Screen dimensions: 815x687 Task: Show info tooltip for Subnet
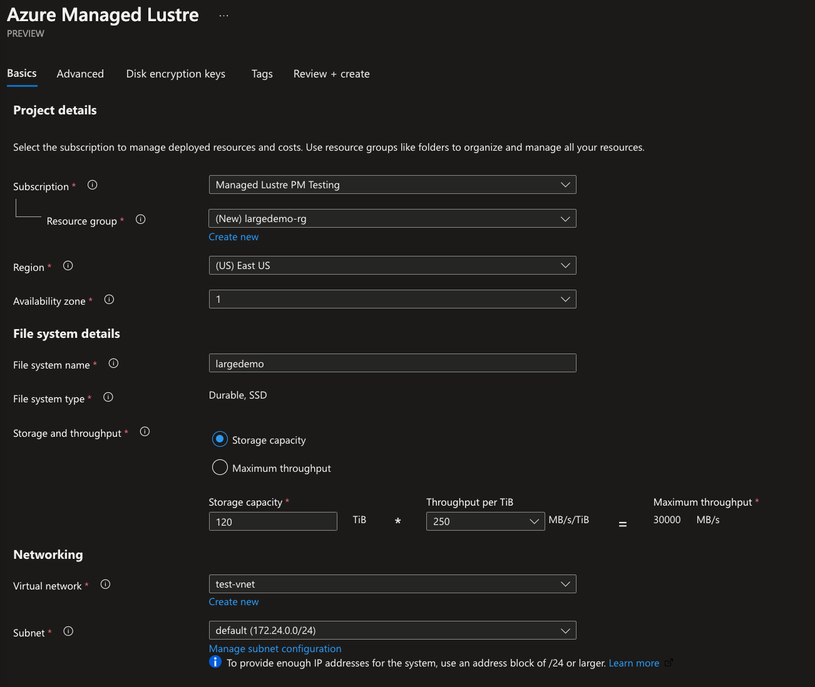pyautogui.click(x=68, y=631)
